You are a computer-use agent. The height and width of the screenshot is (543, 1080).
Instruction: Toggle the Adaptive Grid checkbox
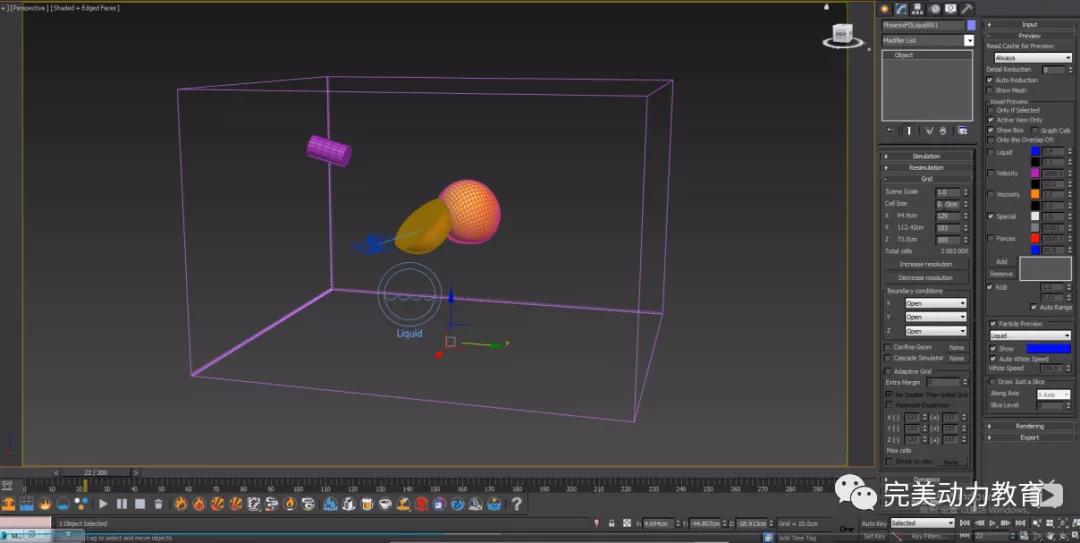tap(888, 371)
